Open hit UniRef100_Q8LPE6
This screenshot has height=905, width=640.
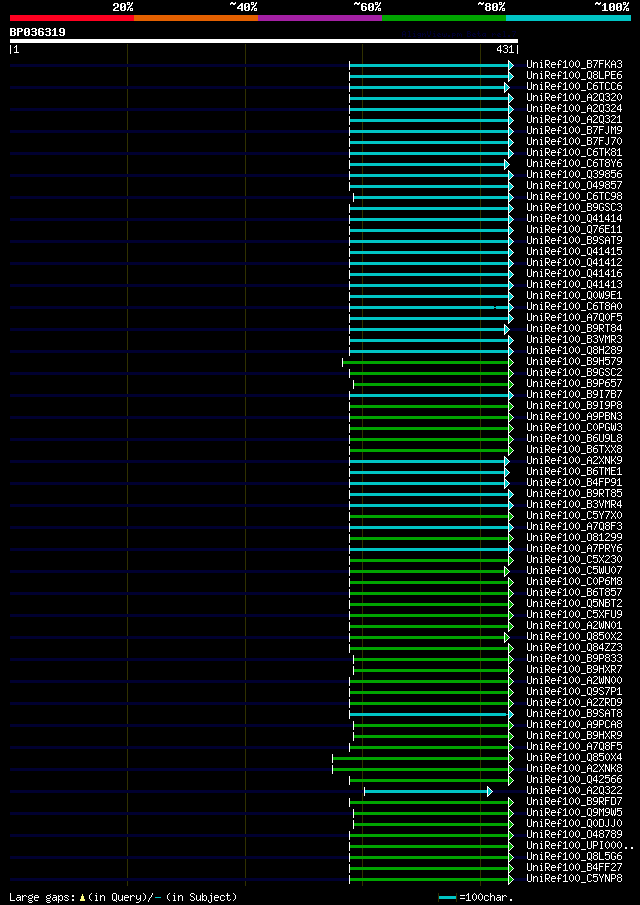(574, 76)
